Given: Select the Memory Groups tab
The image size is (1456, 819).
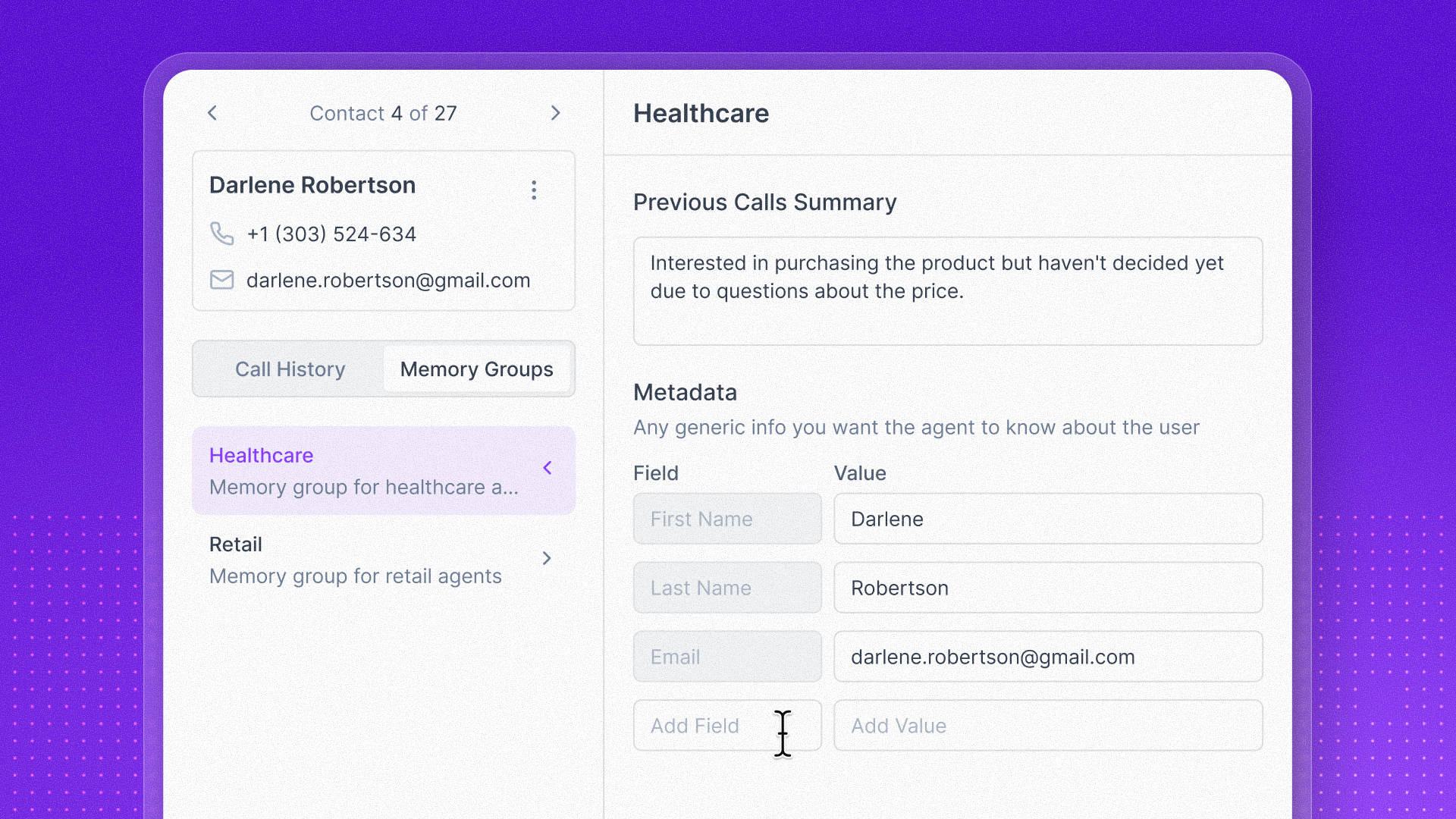Looking at the screenshot, I should 476,369.
